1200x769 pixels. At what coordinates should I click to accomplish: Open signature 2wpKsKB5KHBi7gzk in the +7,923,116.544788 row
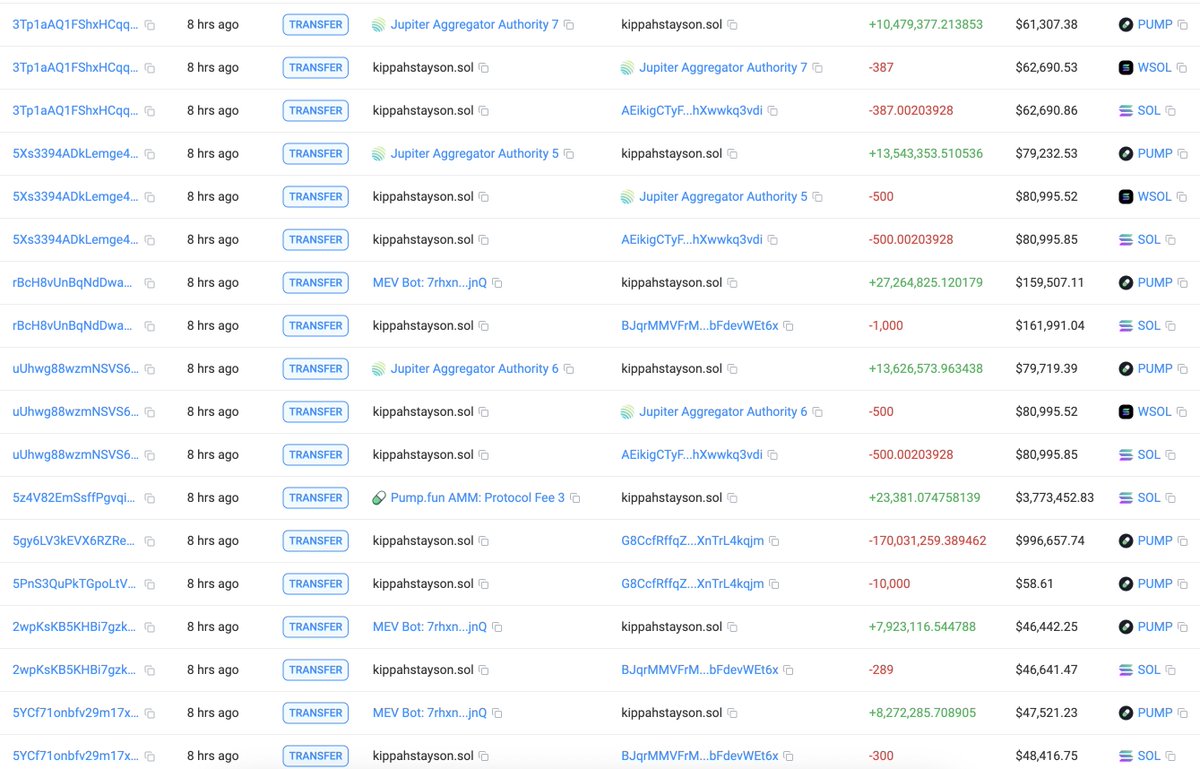(74, 627)
